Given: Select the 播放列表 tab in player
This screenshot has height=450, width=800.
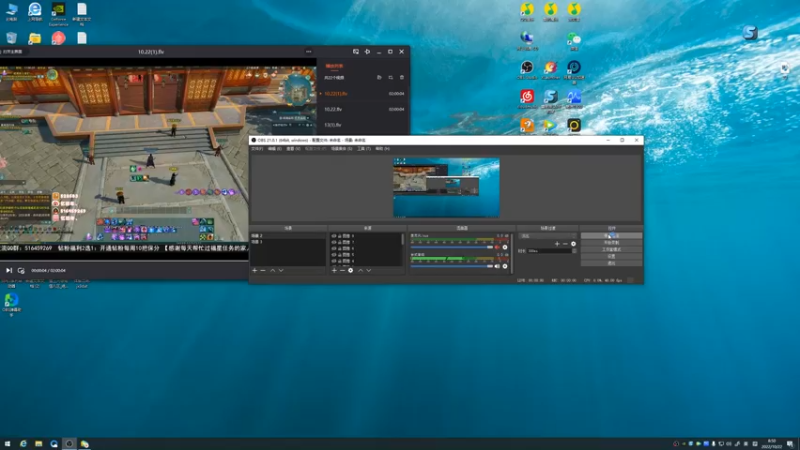Looking at the screenshot, I should [334, 66].
